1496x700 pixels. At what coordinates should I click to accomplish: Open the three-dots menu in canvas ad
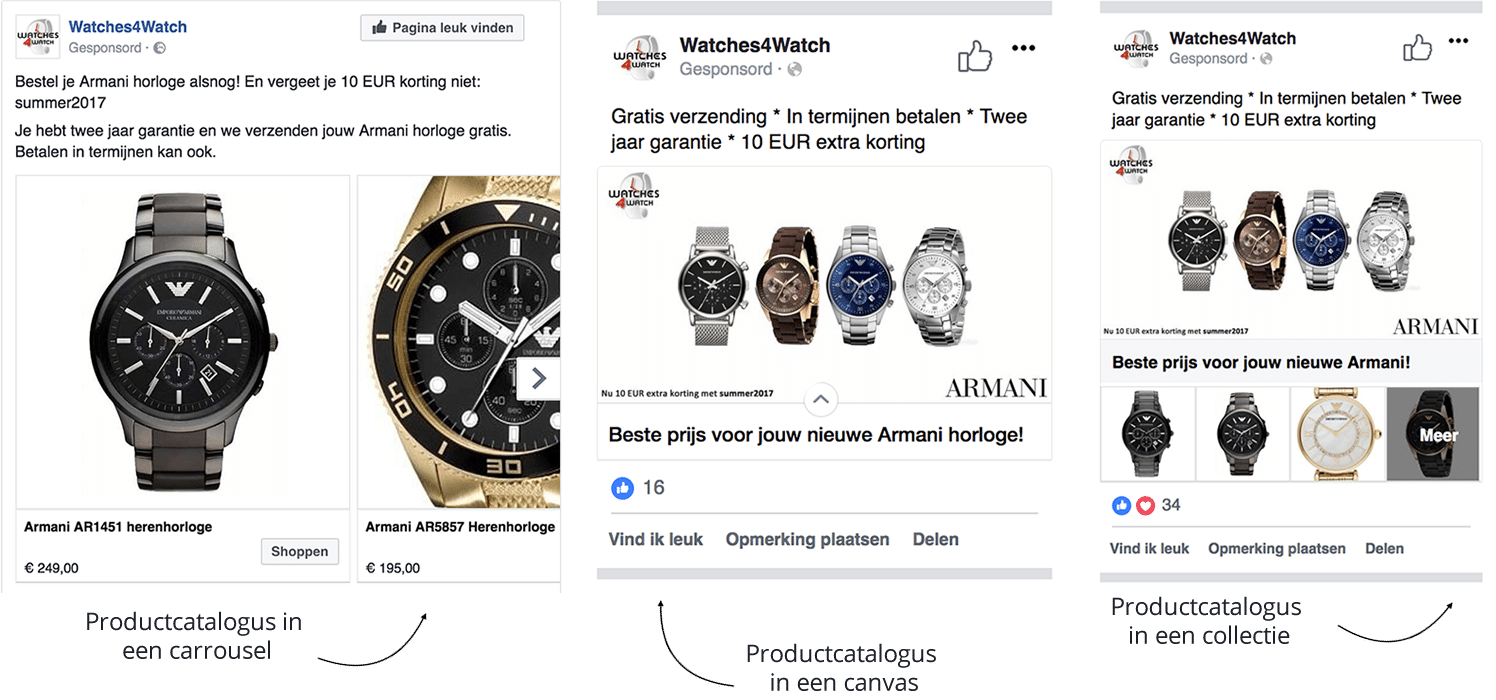click(1023, 48)
